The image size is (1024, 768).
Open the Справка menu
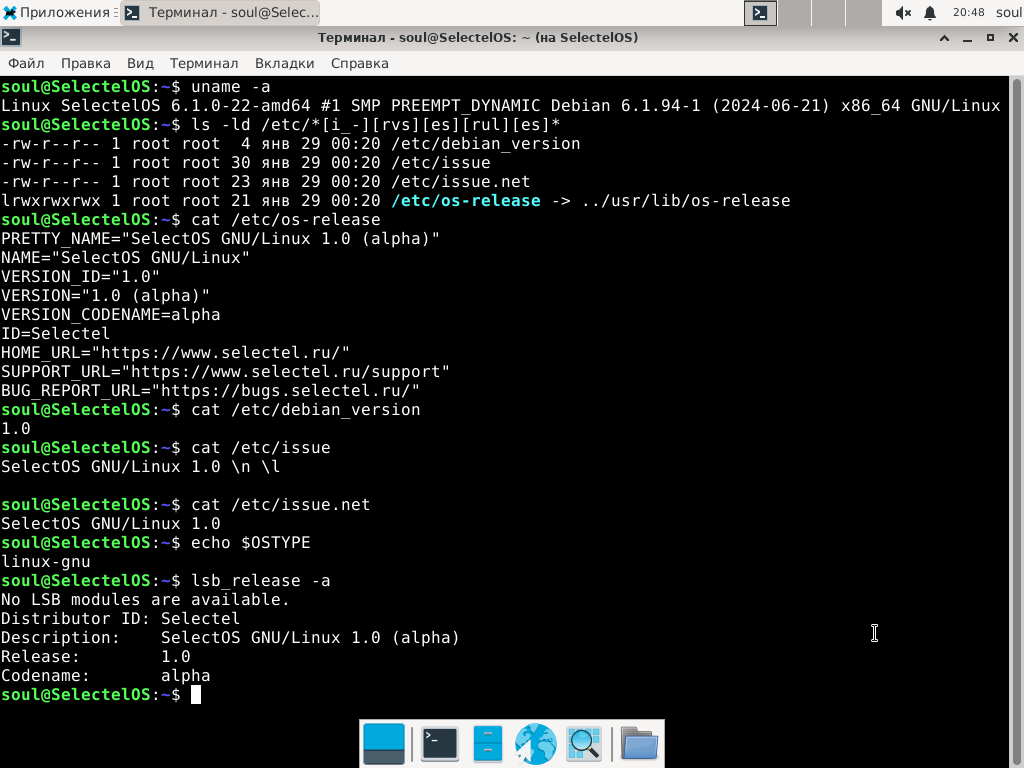tap(359, 63)
